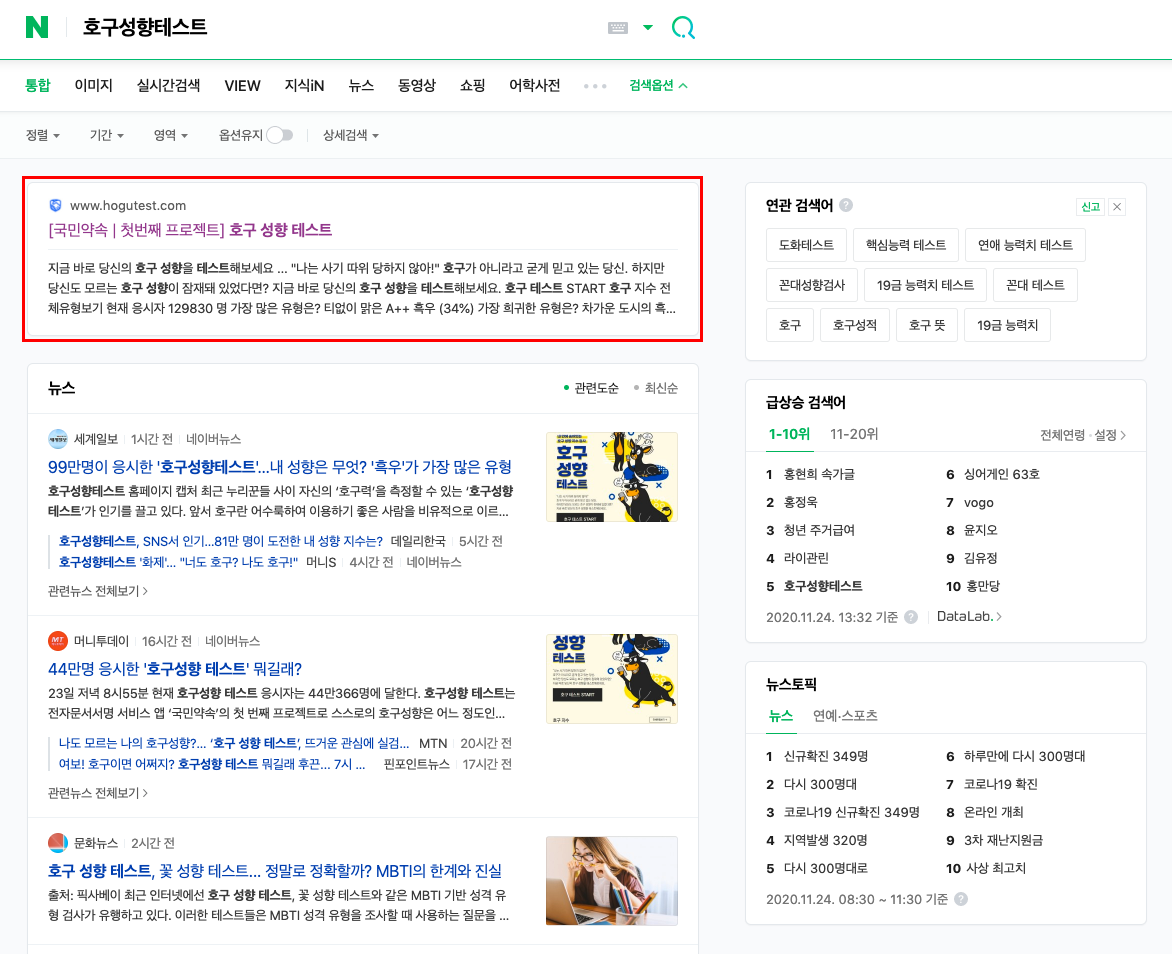Click news topic 신규확진 349명
Image resolution: width=1172 pixels, height=954 pixels.
[825, 756]
